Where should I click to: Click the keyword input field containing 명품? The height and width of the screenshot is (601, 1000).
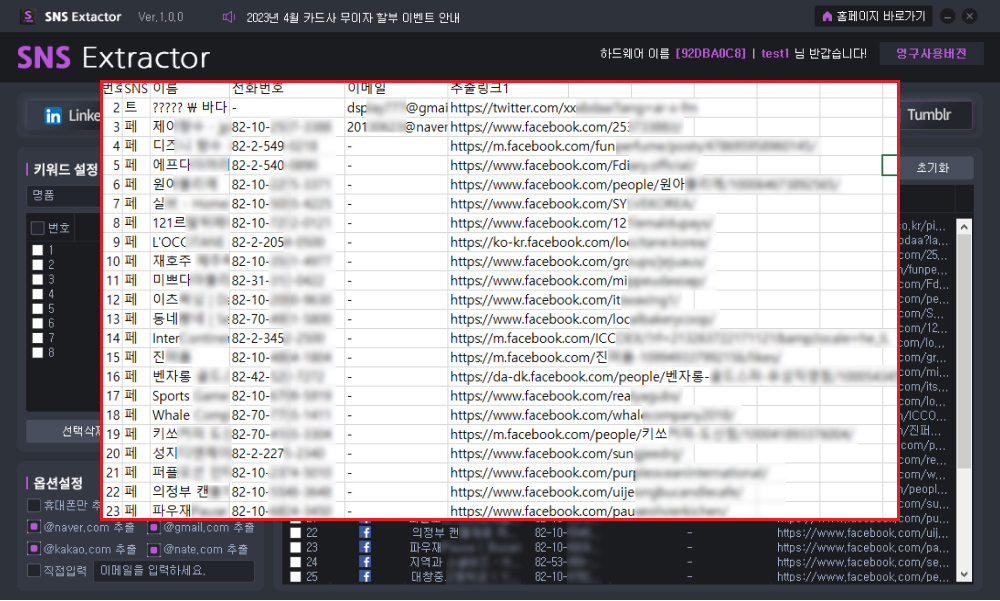[64, 196]
